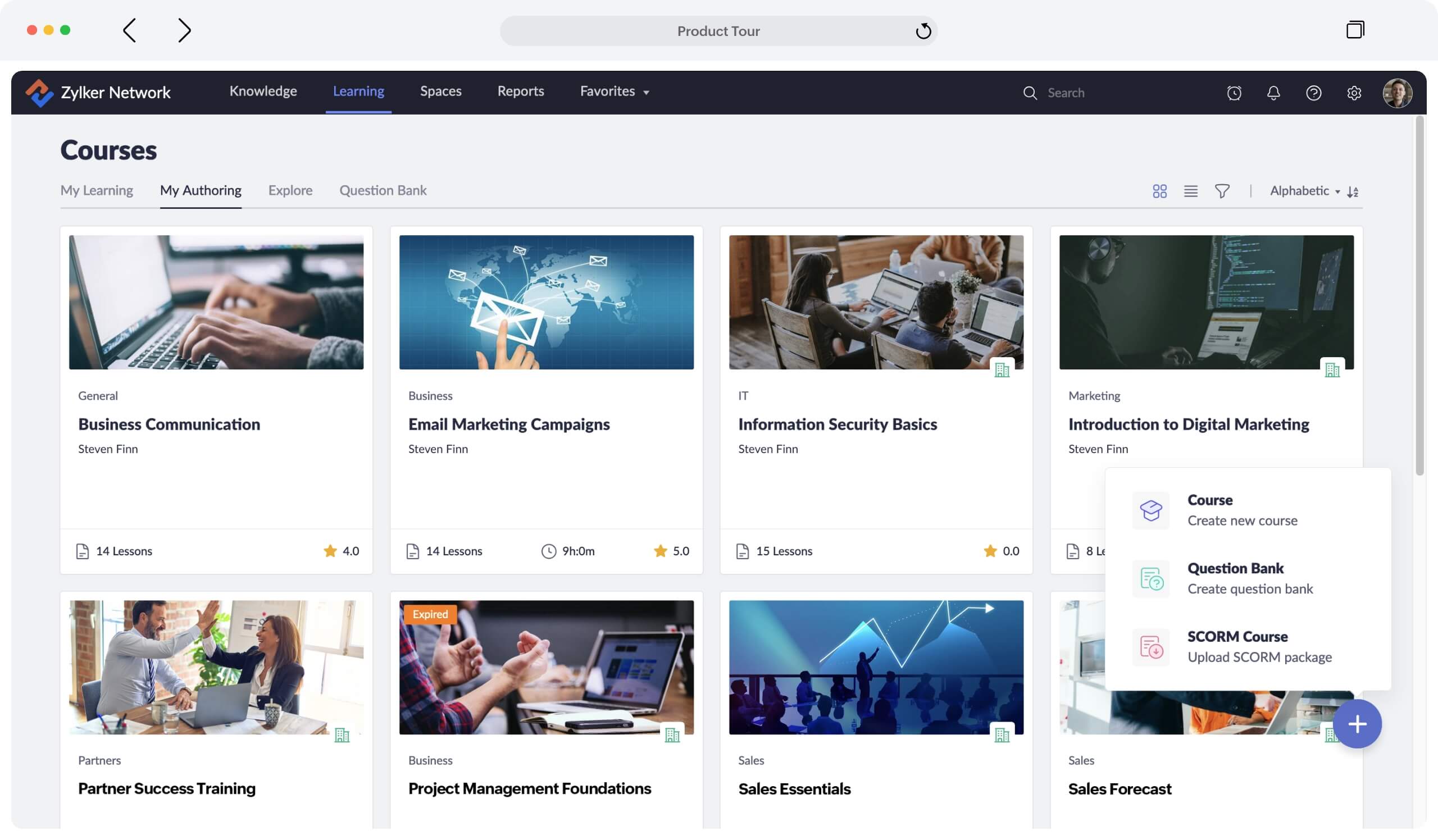The image size is (1438, 840).
Task: Open the grid view layout icon
Action: coord(1160,191)
